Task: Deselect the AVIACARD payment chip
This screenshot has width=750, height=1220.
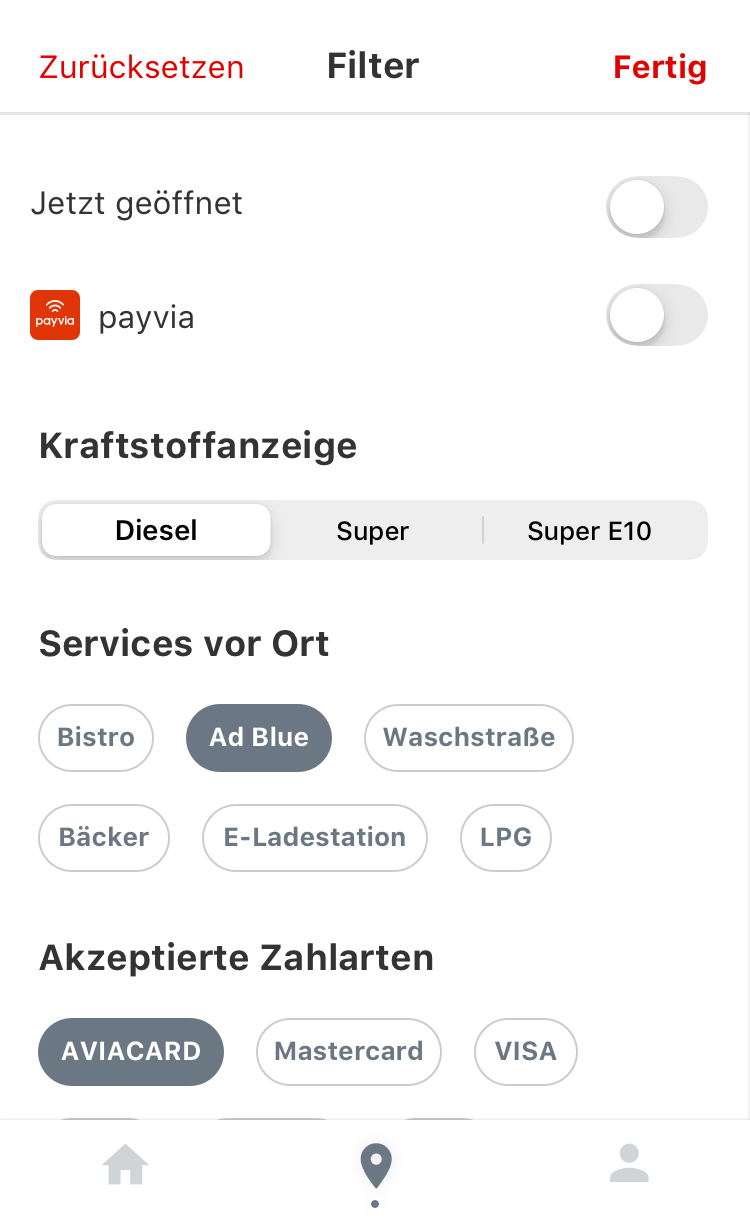Action: (x=131, y=1052)
